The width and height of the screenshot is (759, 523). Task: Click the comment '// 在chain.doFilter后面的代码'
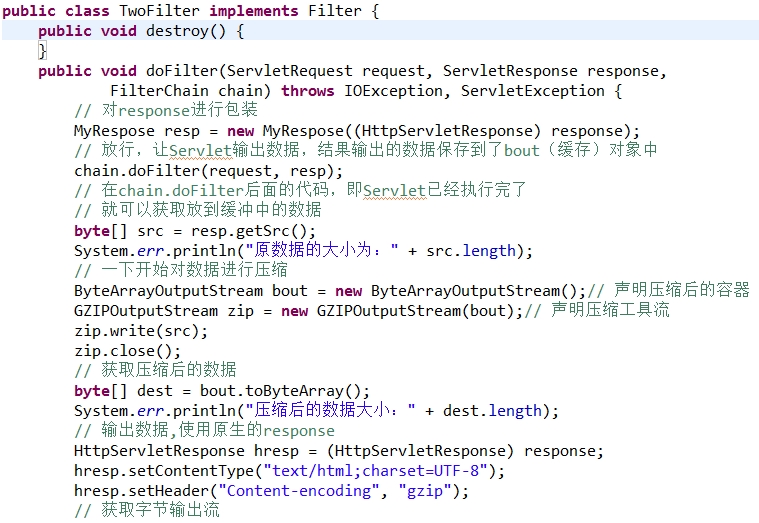click(x=300, y=190)
